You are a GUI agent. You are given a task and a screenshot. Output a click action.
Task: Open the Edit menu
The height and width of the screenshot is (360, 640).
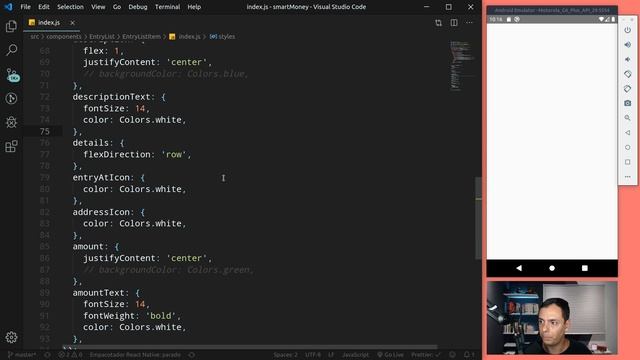coord(44,7)
